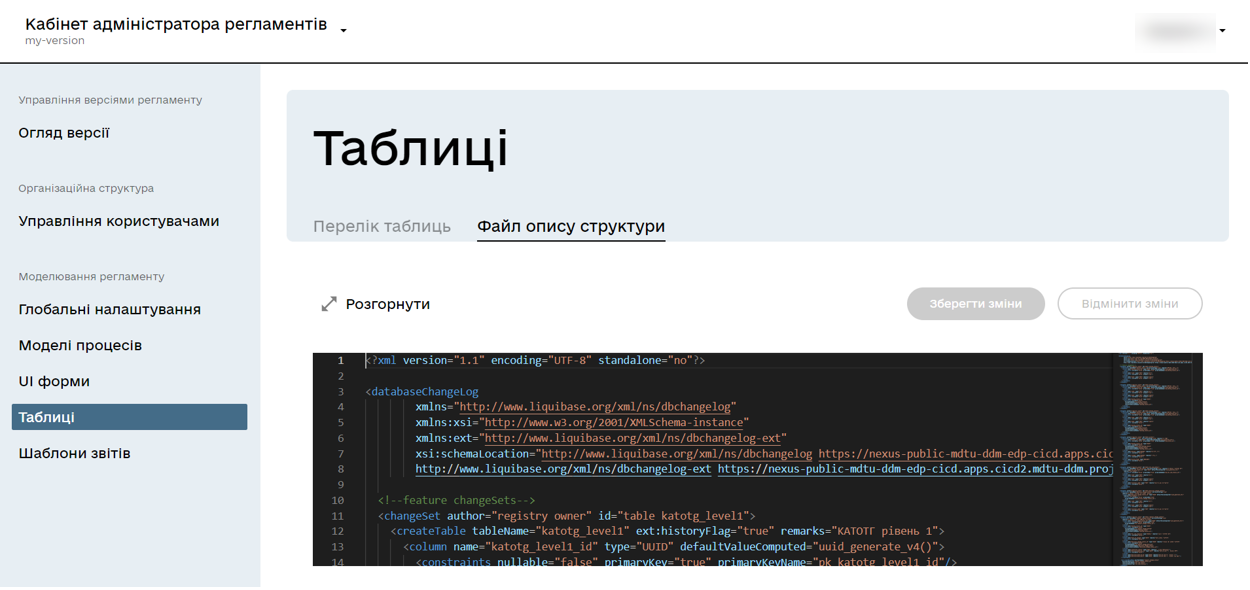This screenshot has height=590, width=1250.
Task: Click line number 1 in the editor gutter
Action: click(x=340, y=360)
